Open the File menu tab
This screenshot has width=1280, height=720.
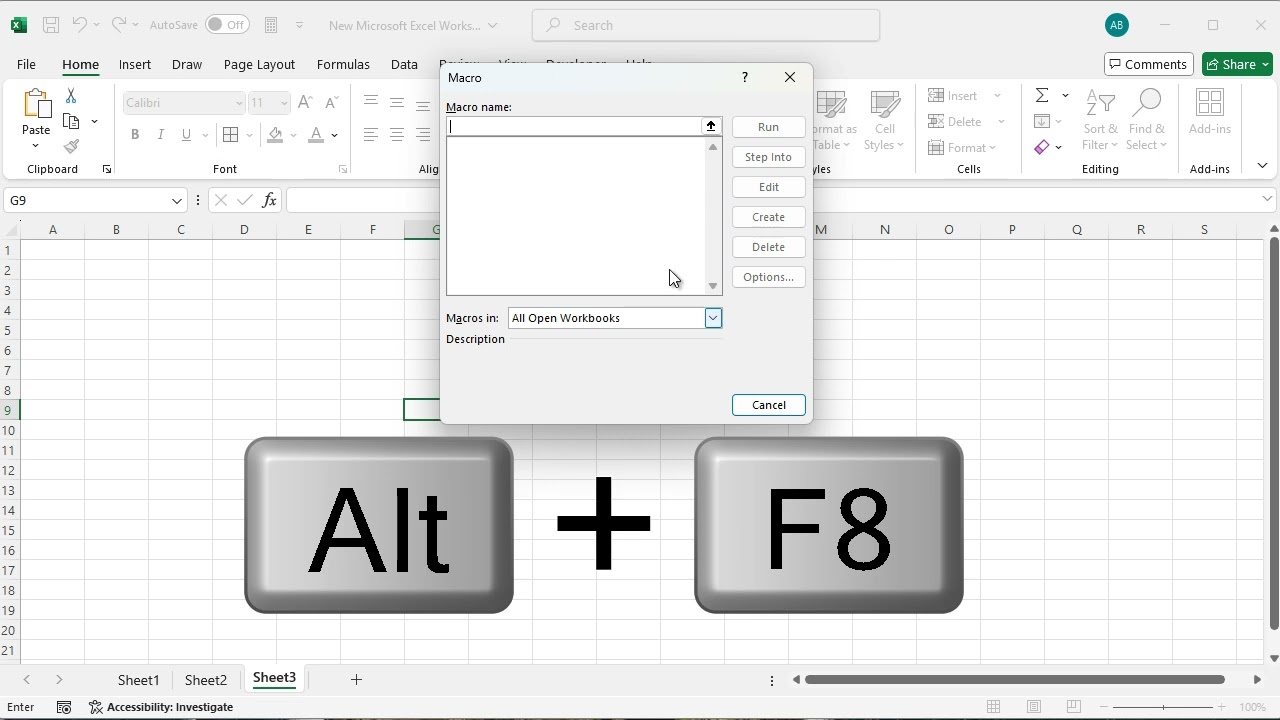[26, 64]
